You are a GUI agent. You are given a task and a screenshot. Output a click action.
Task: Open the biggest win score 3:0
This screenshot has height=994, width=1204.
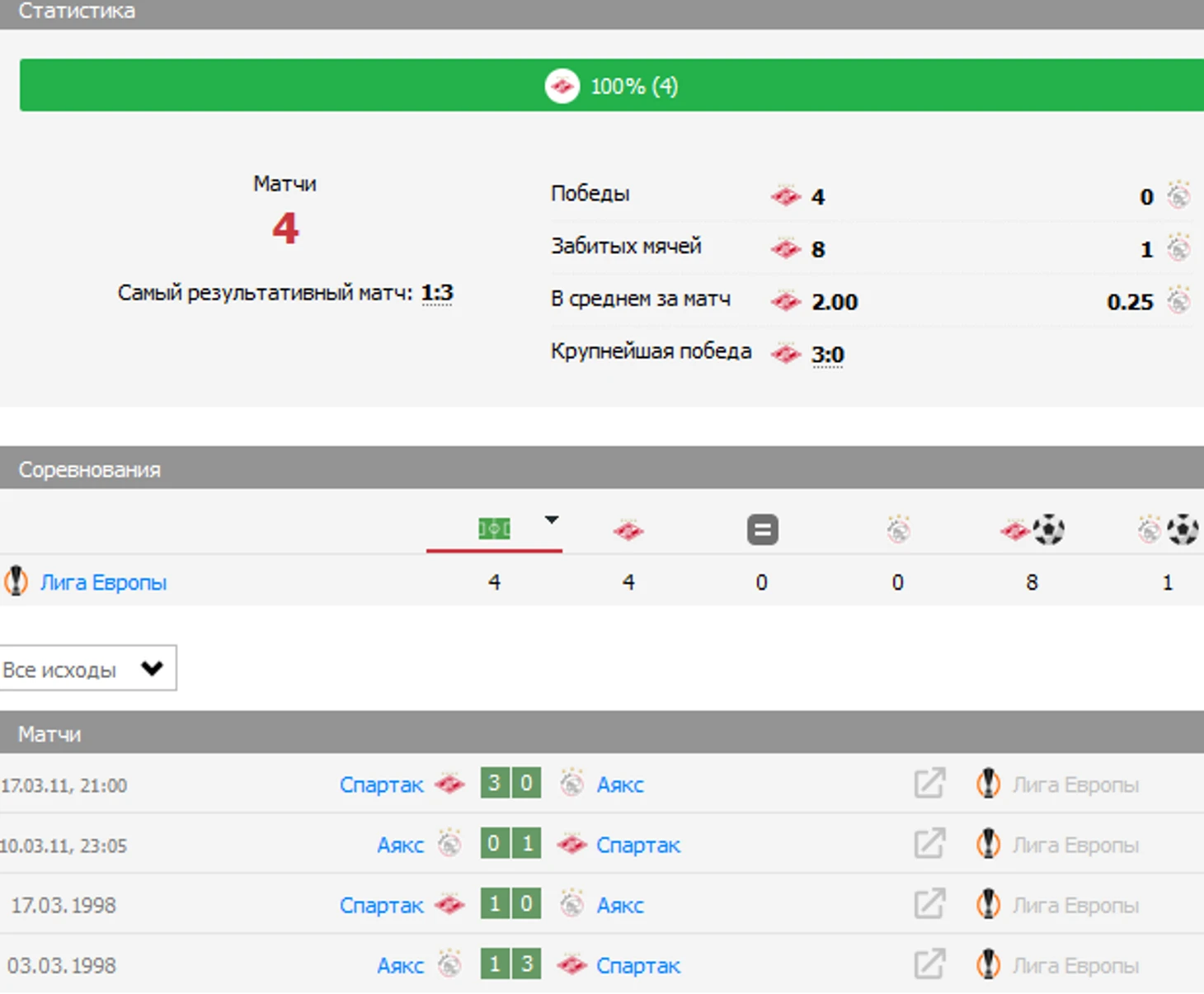pos(828,355)
